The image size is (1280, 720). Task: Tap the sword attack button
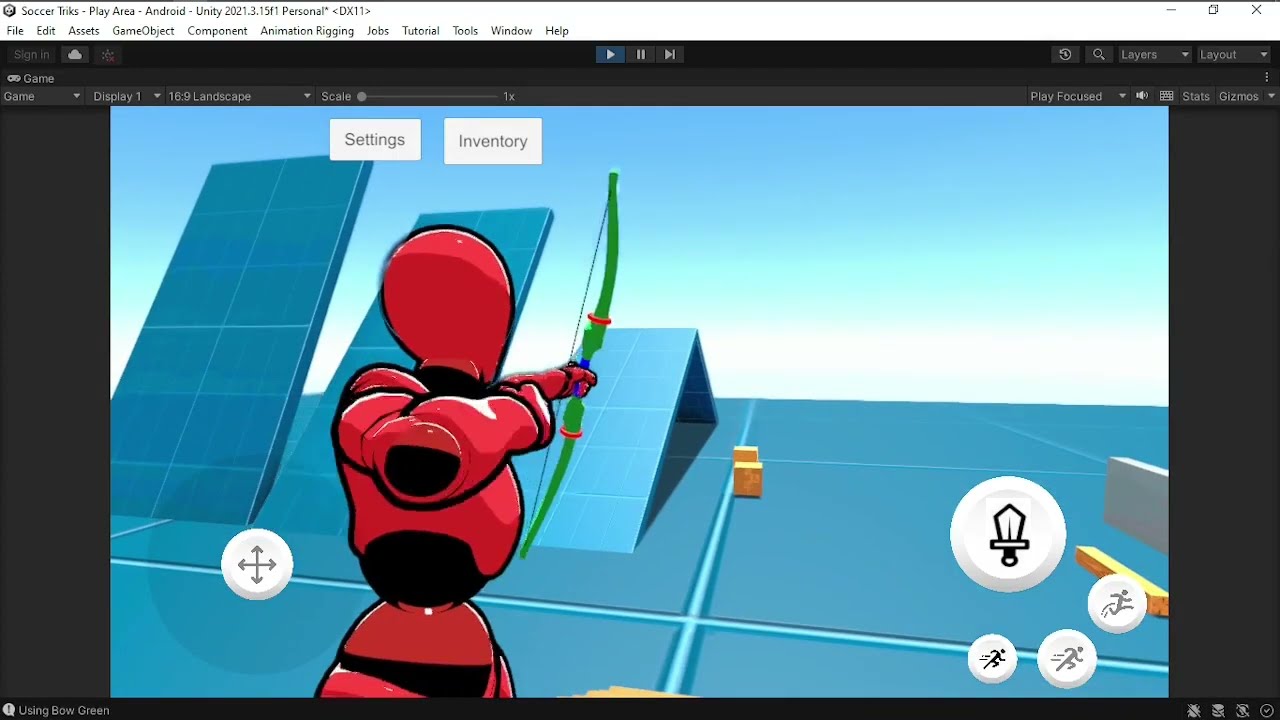pyautogui.click(x=1008, y=534)
